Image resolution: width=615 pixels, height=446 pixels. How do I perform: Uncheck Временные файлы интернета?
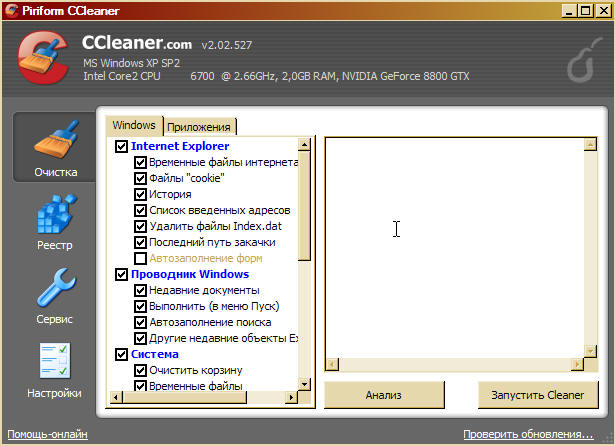click(x=140, y=162)
